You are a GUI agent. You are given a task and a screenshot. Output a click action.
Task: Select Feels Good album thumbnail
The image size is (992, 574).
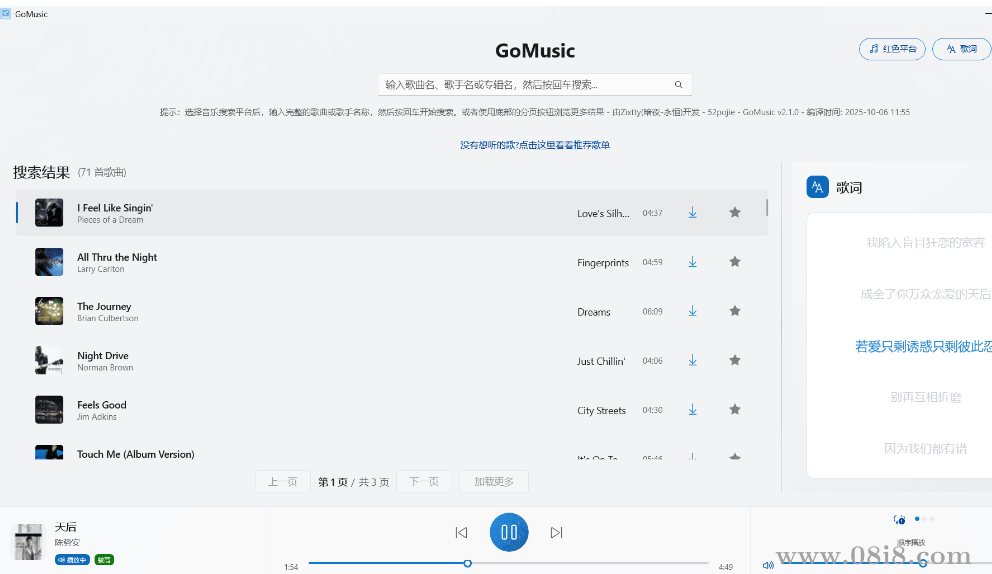[49, 410]
